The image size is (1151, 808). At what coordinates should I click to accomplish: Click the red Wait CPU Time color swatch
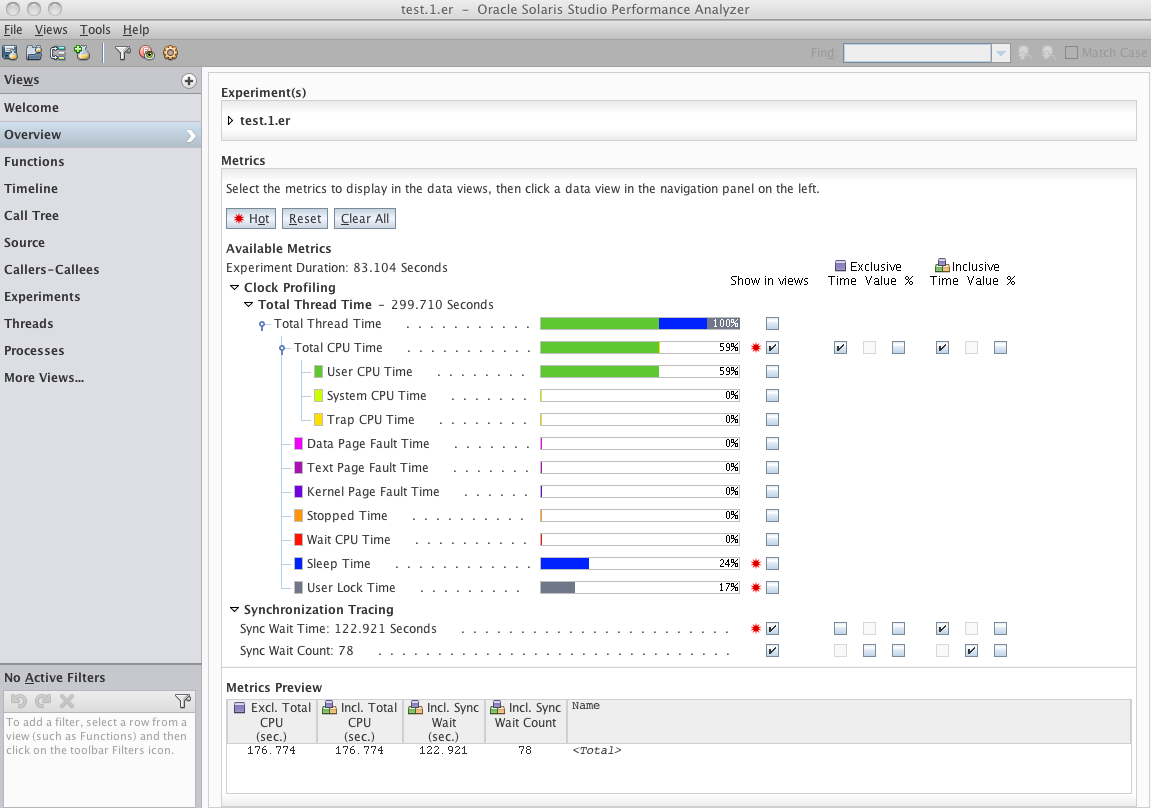tap(299, 539)
